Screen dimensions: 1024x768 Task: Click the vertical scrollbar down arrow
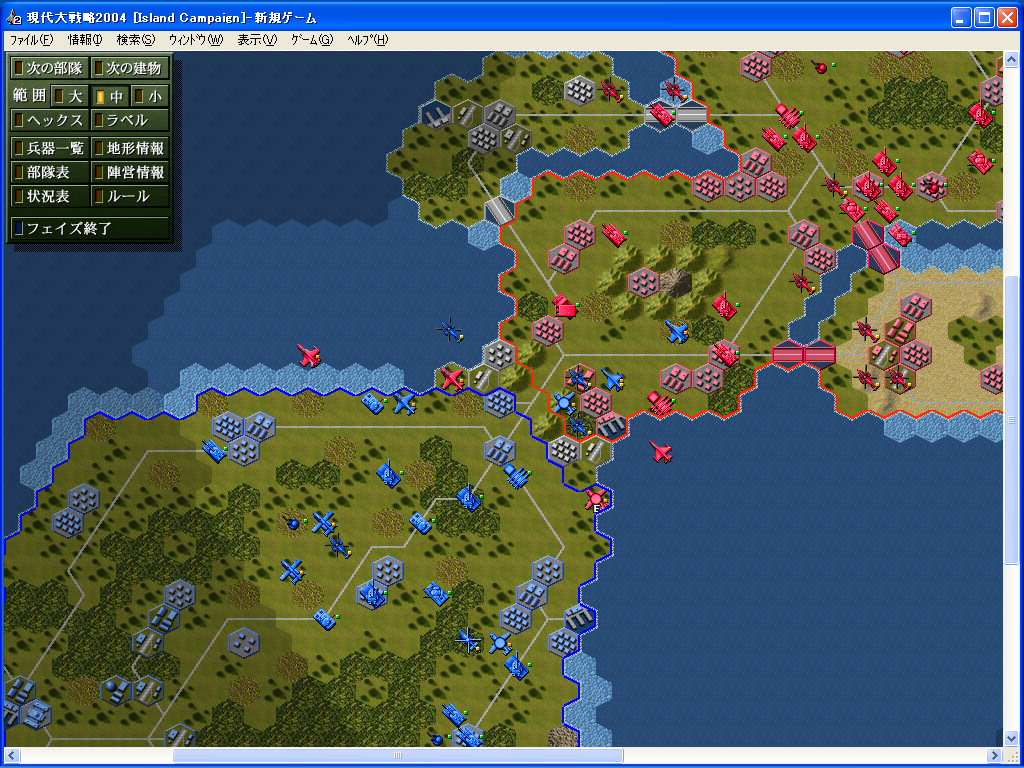click(x=1011, y=739)
